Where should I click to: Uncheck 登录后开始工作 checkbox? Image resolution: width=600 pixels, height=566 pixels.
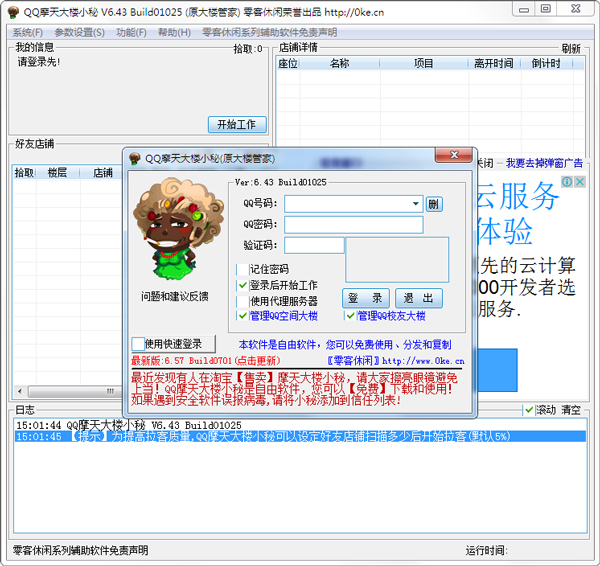(x=243, y=285)
